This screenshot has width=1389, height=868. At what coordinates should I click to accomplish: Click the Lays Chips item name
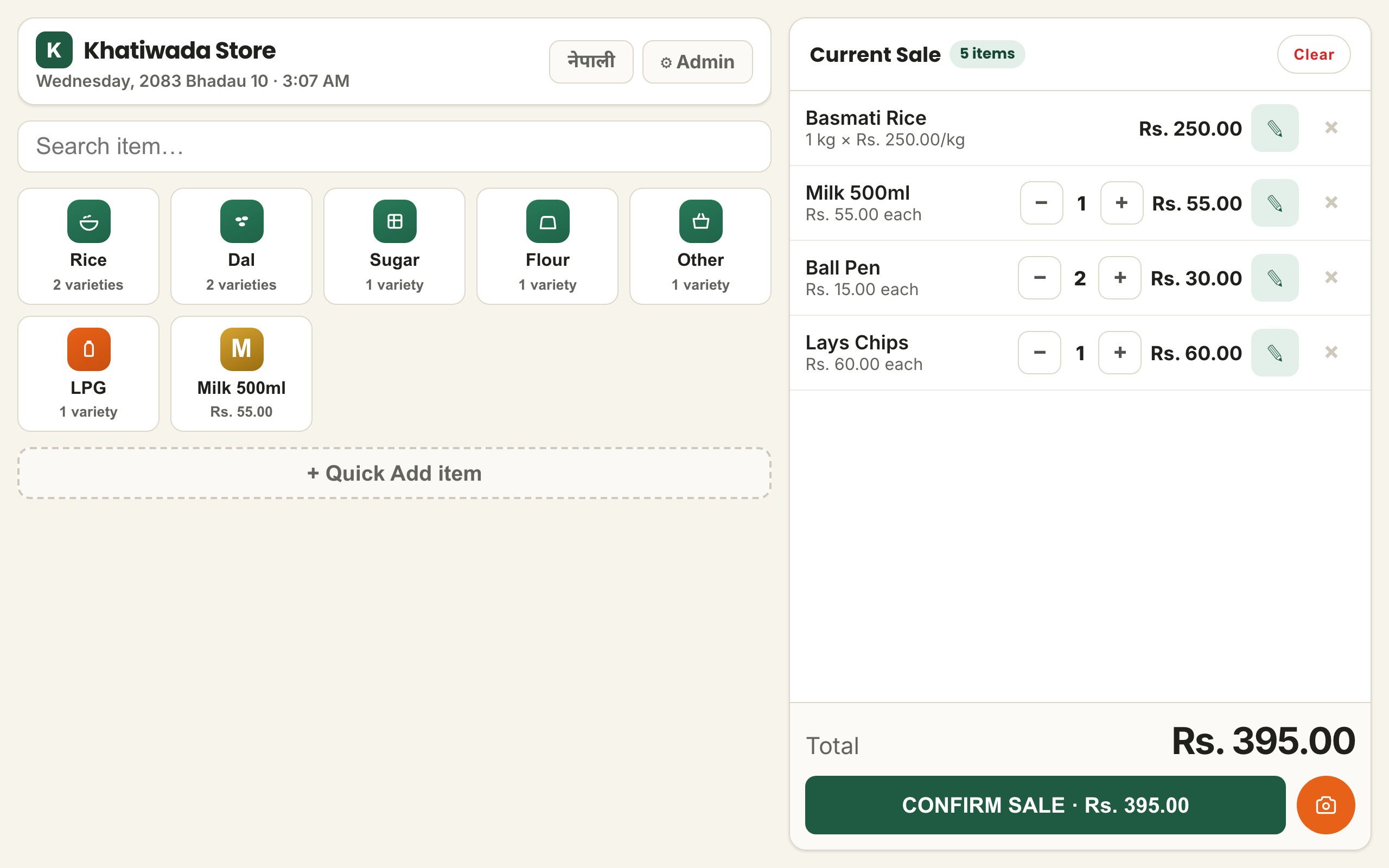856,343
